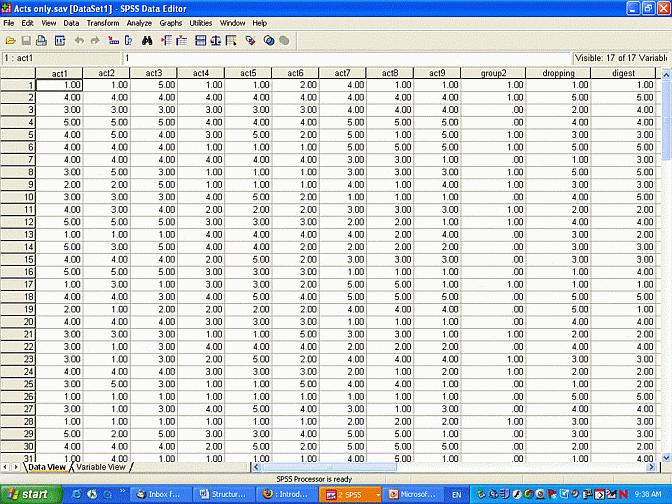Click the Windows start button
The image size is (672, 504).
pos(30,494)
